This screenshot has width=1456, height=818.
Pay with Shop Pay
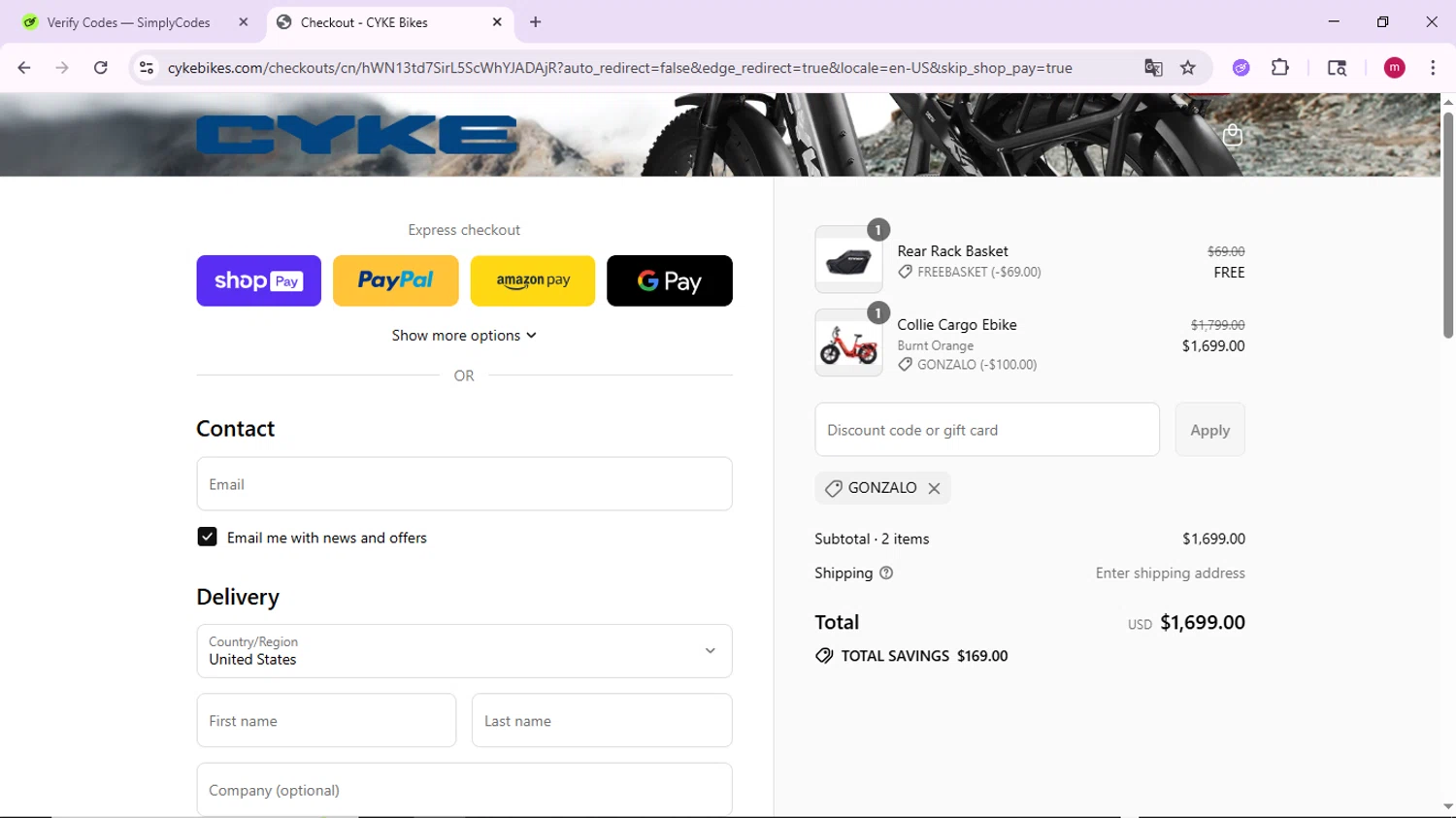point(258,281)
